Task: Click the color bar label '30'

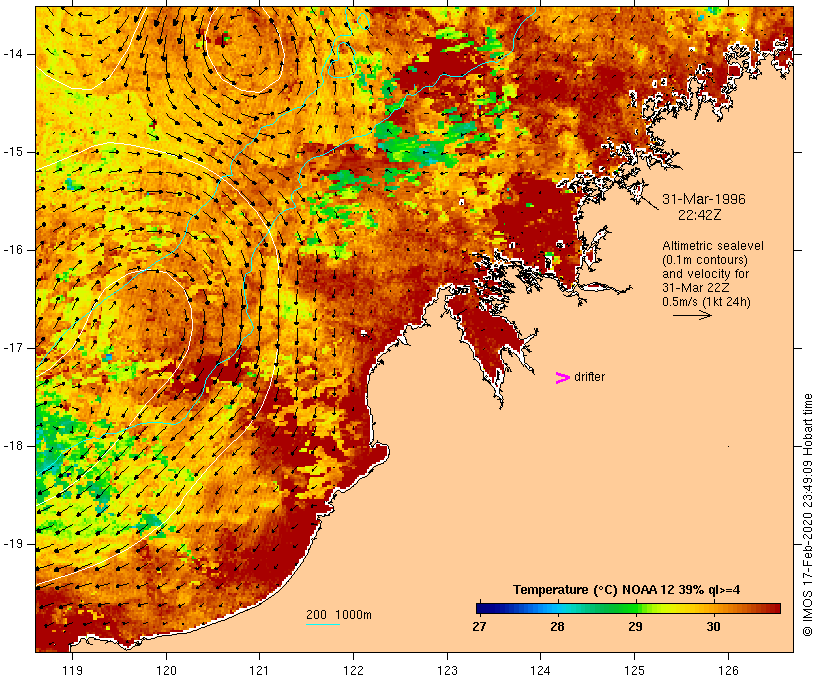Action: (713, 626)
